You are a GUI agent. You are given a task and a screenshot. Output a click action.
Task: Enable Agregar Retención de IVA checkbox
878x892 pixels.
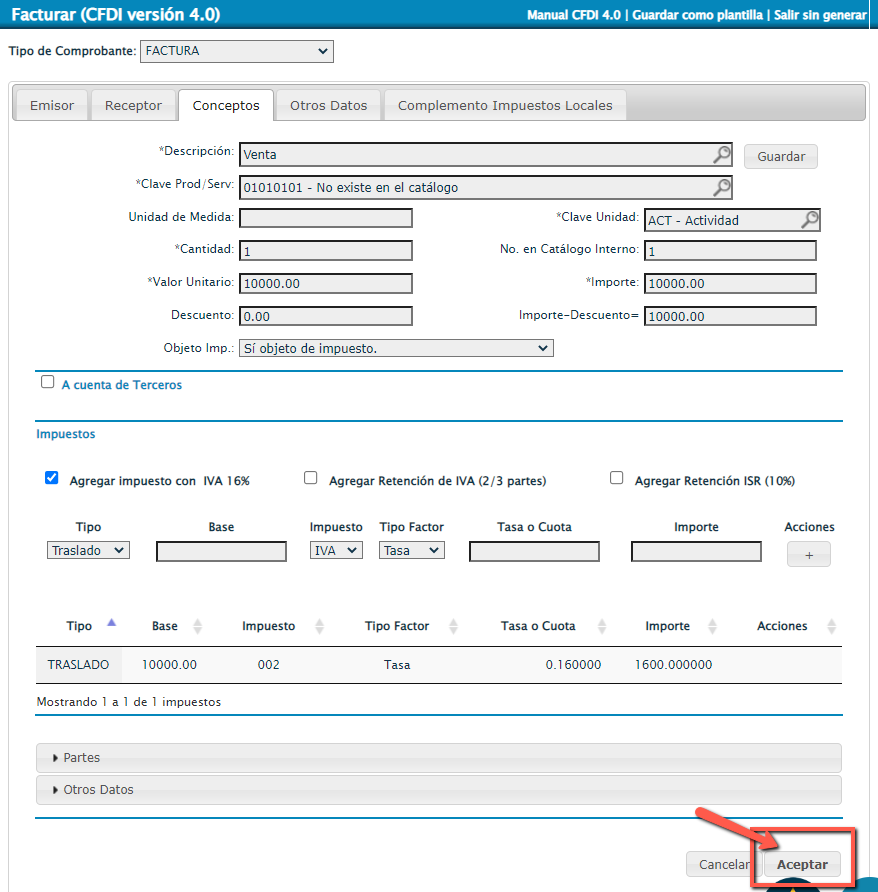311,478
